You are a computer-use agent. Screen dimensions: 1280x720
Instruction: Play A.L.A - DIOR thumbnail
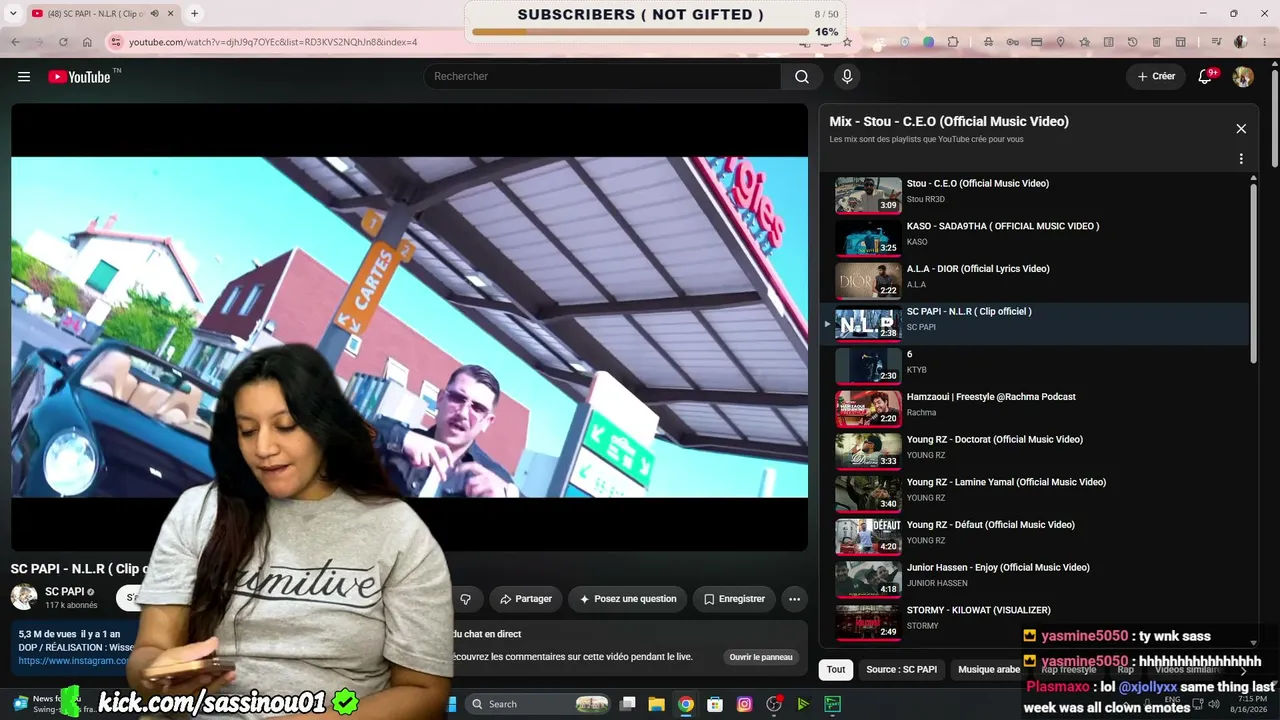[x=868, y=281]
